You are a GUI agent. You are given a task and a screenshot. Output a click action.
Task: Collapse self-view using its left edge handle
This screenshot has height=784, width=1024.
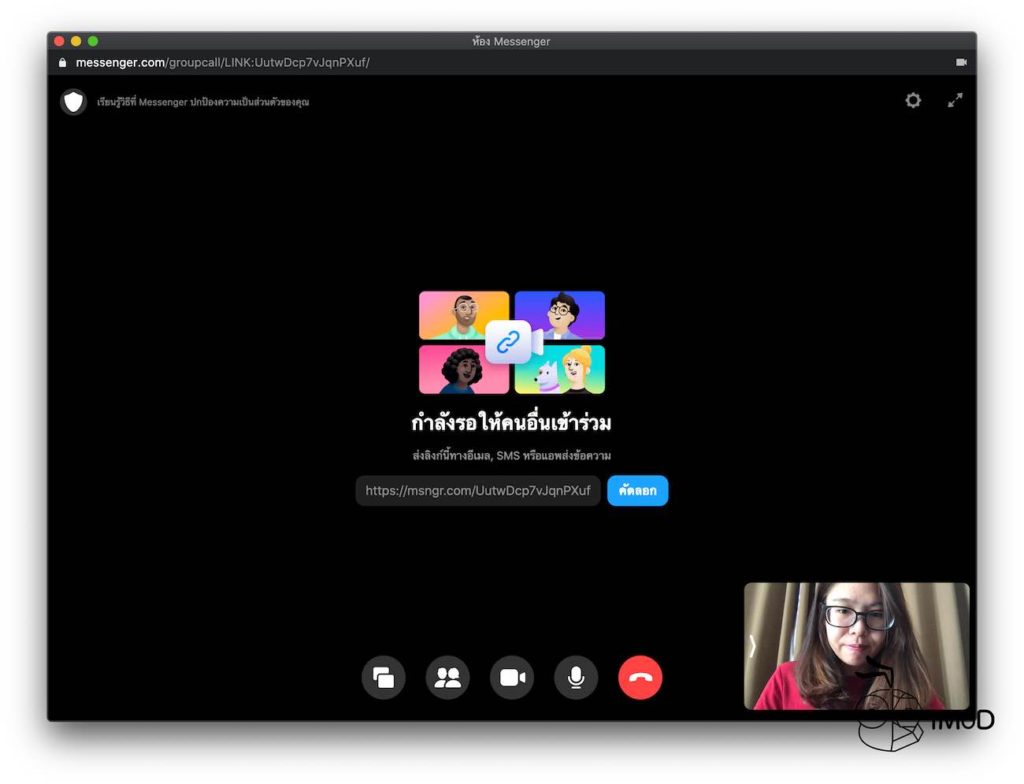[x=753, y=646]
